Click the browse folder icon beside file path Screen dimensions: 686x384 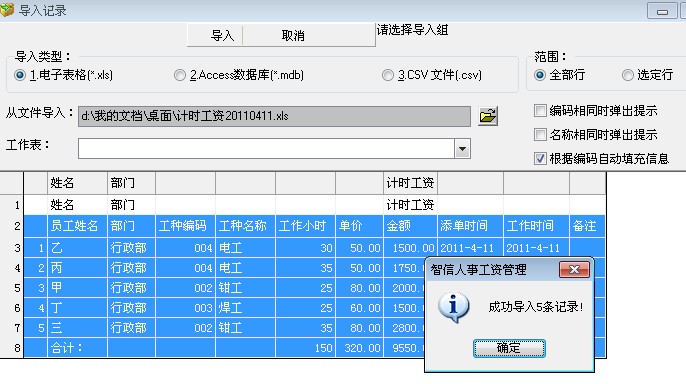(488, 116)
